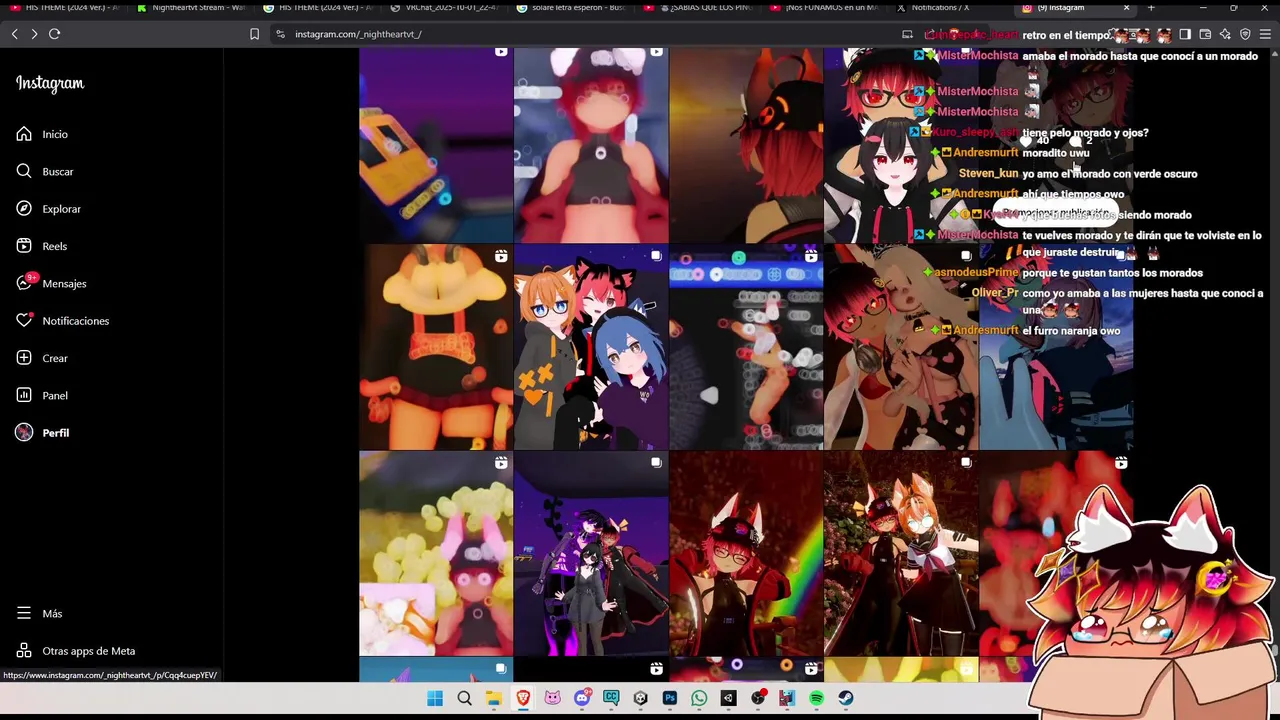Screen dimensions: 1280x720
Task: Open WhatsApp from the taskbar
Action: tap(699, 699)
